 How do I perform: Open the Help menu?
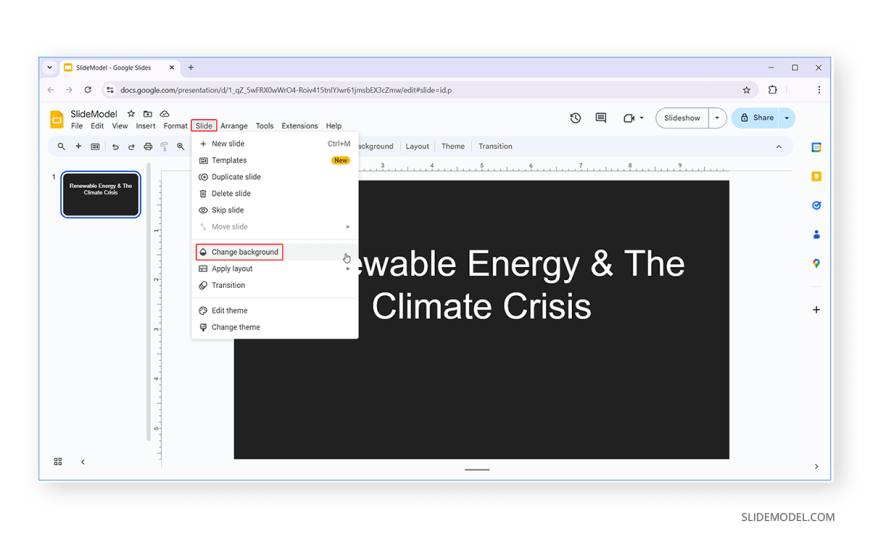333,126
